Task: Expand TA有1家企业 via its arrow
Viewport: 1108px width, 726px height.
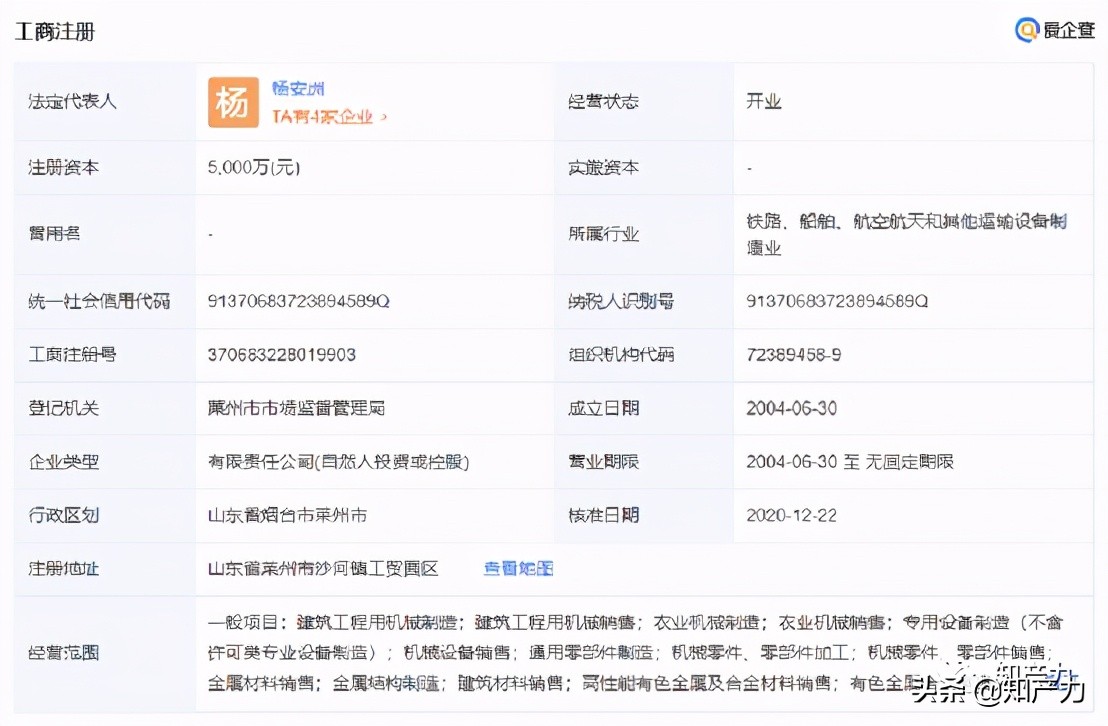Action: coord(382,115)
